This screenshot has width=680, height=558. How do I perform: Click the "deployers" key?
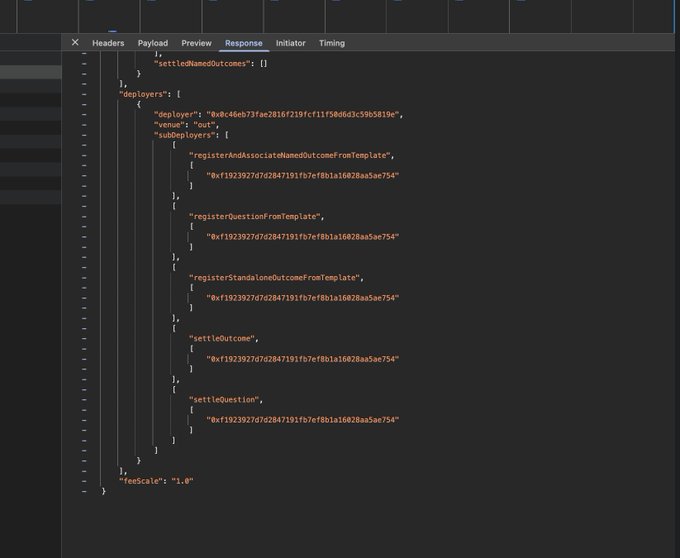pyautogui.click(x=144, y=94)
